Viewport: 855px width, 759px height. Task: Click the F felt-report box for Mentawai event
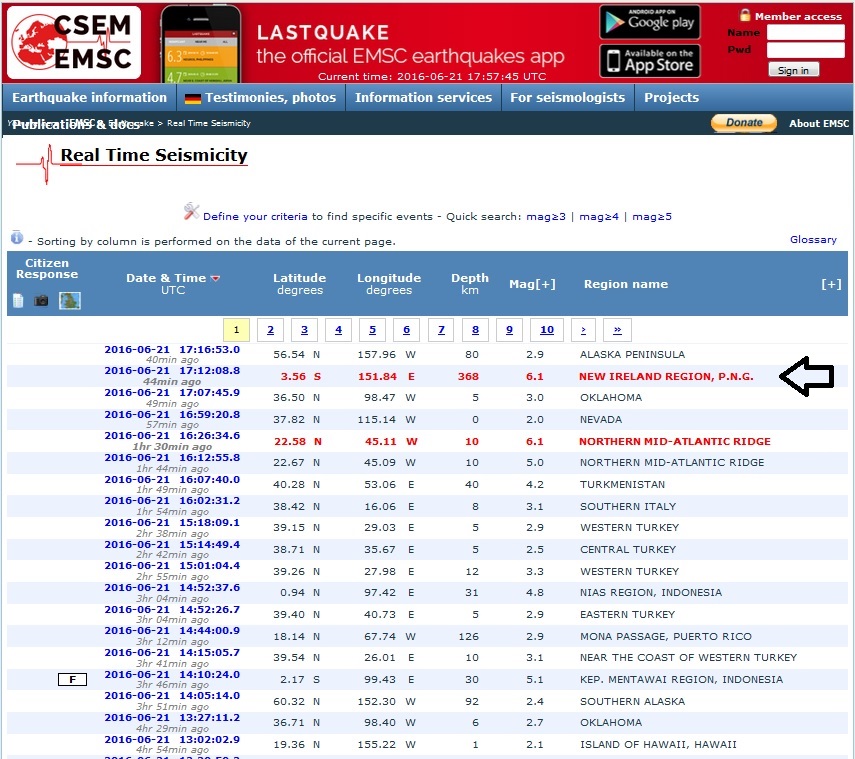pyautogui.click(x=72, y=680)
